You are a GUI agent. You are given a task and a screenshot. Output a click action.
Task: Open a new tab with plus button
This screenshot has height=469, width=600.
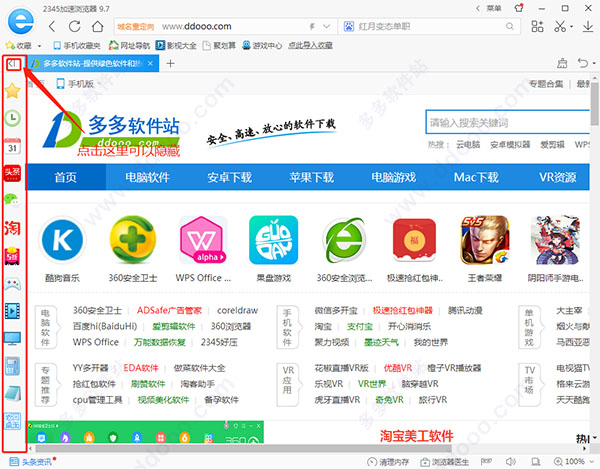point(171,64)
